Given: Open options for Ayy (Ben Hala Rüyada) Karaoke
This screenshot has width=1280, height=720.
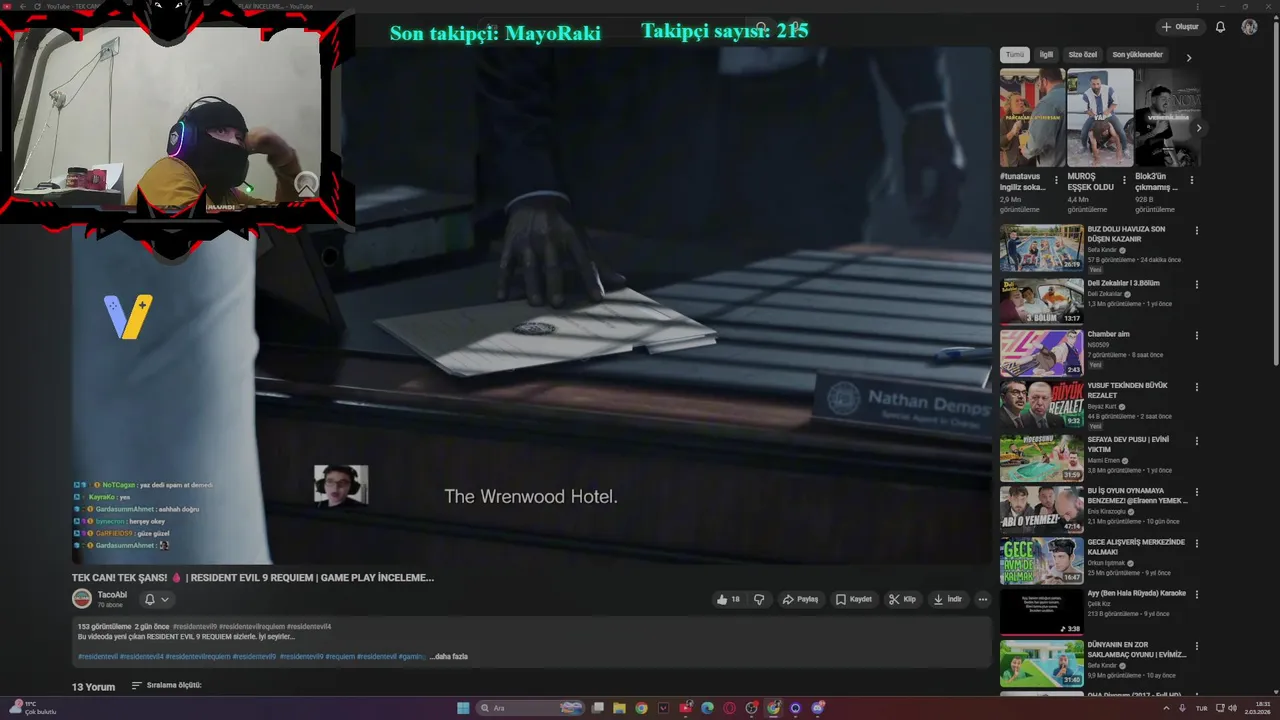Looking at the screenshot, I should click(1197, 594).
